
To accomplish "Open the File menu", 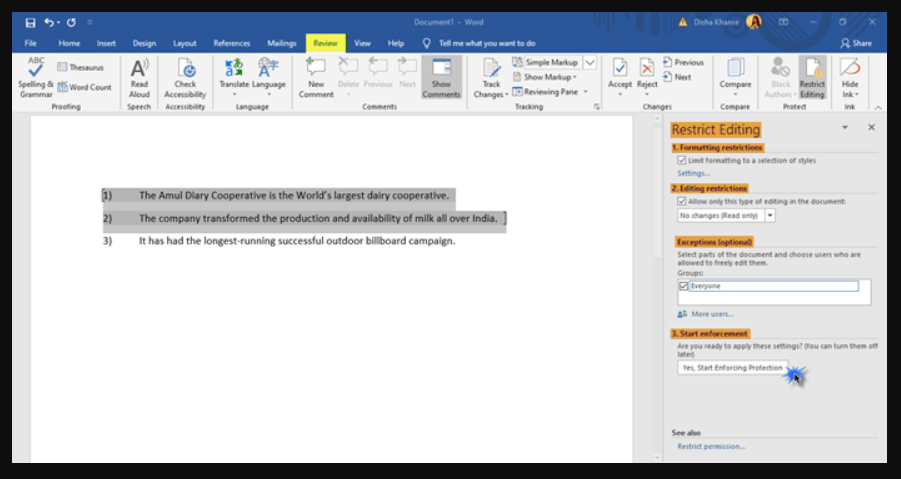I will point(30,43).
